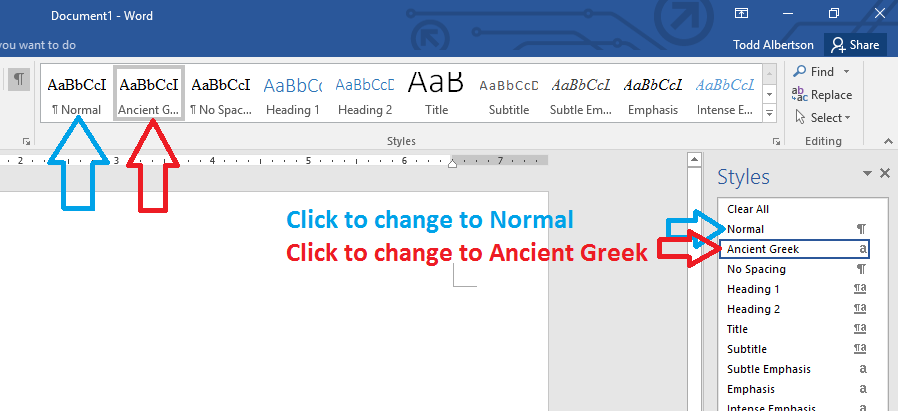Click the vertical scrollbar up arrow

click(694, 160)
